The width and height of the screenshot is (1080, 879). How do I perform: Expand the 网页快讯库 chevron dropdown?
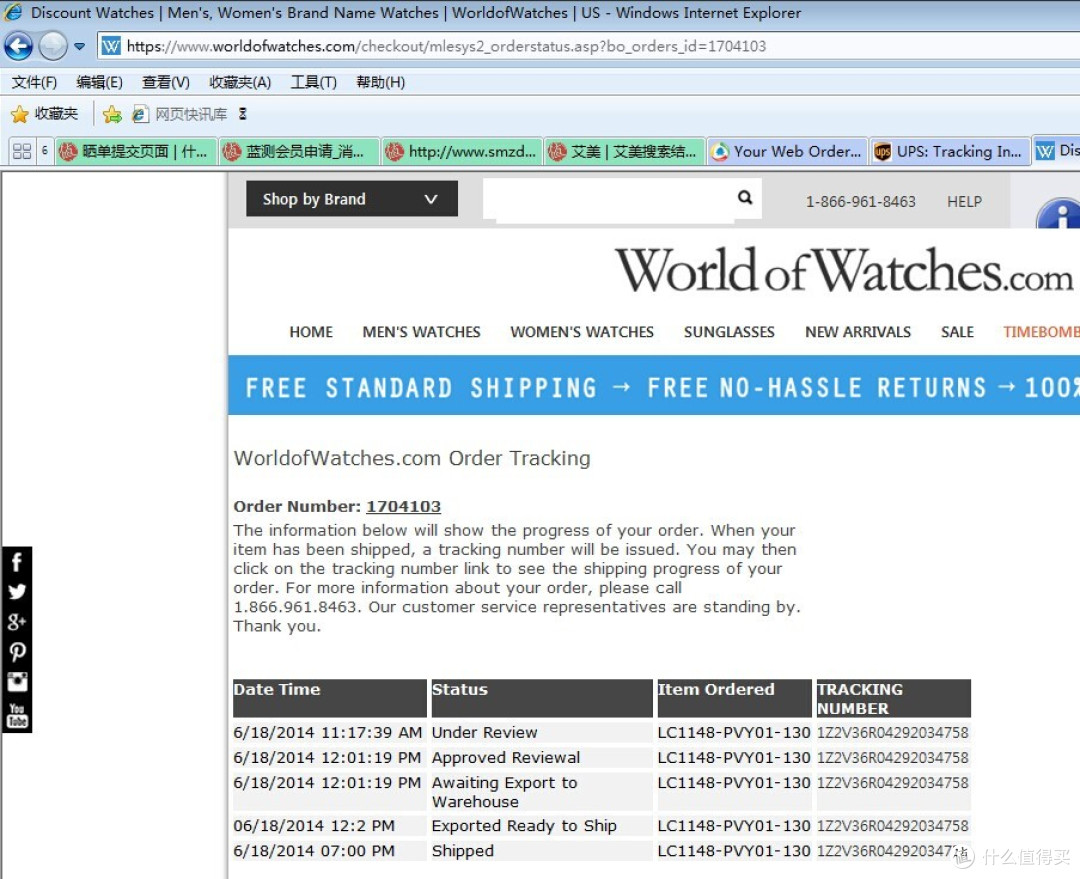click(x=242, y=114)
